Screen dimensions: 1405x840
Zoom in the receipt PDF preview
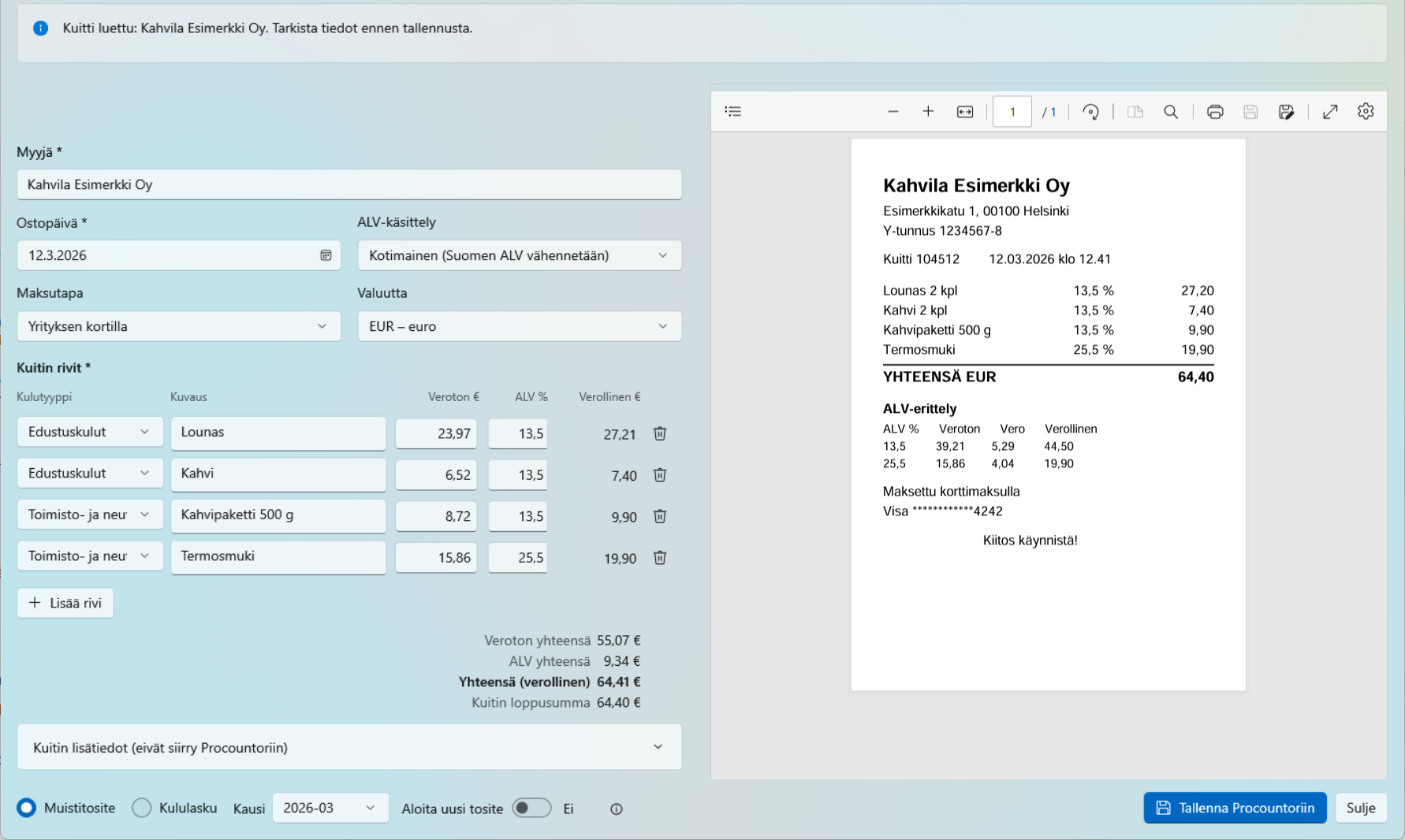[x=928, y=112]
